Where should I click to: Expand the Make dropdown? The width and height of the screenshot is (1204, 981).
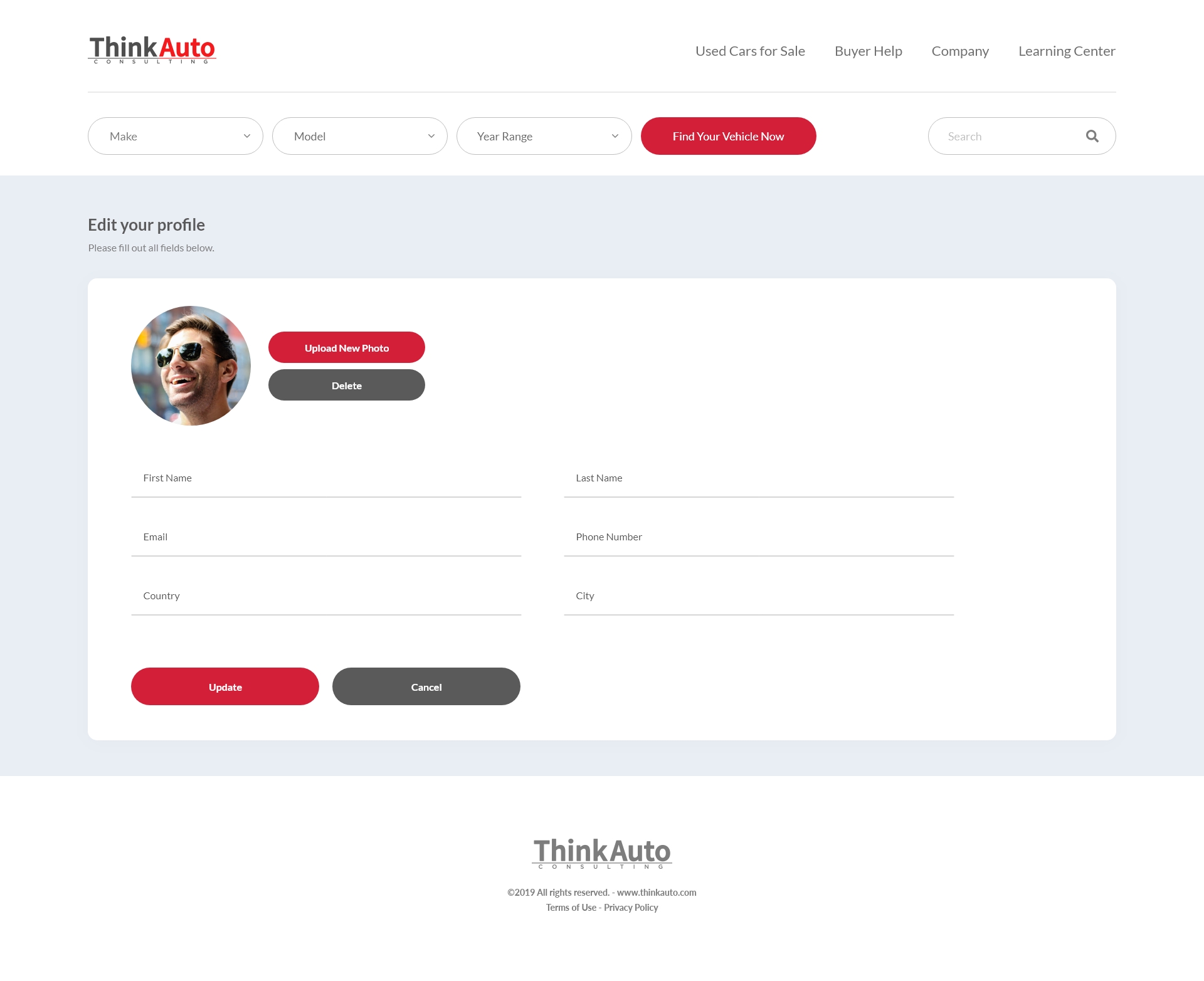pos(176,136)
